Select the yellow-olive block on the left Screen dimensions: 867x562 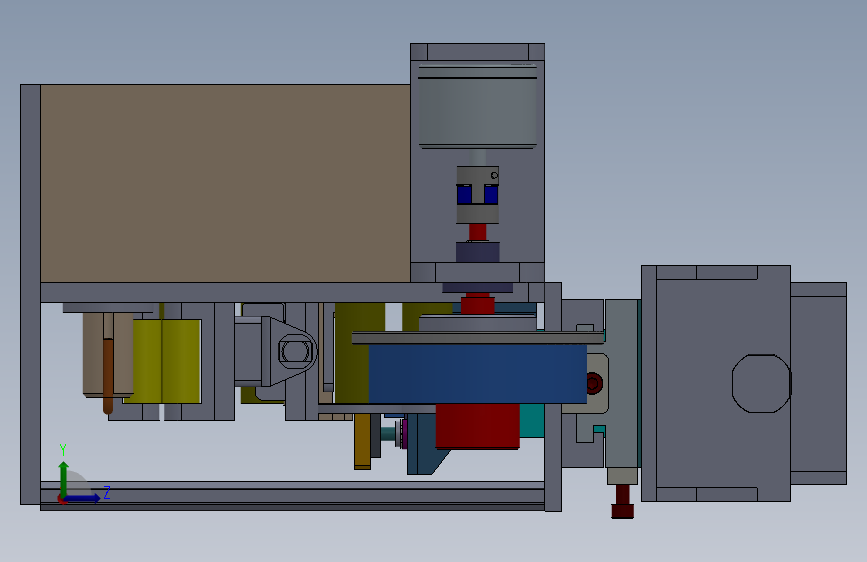coord(167,361)
